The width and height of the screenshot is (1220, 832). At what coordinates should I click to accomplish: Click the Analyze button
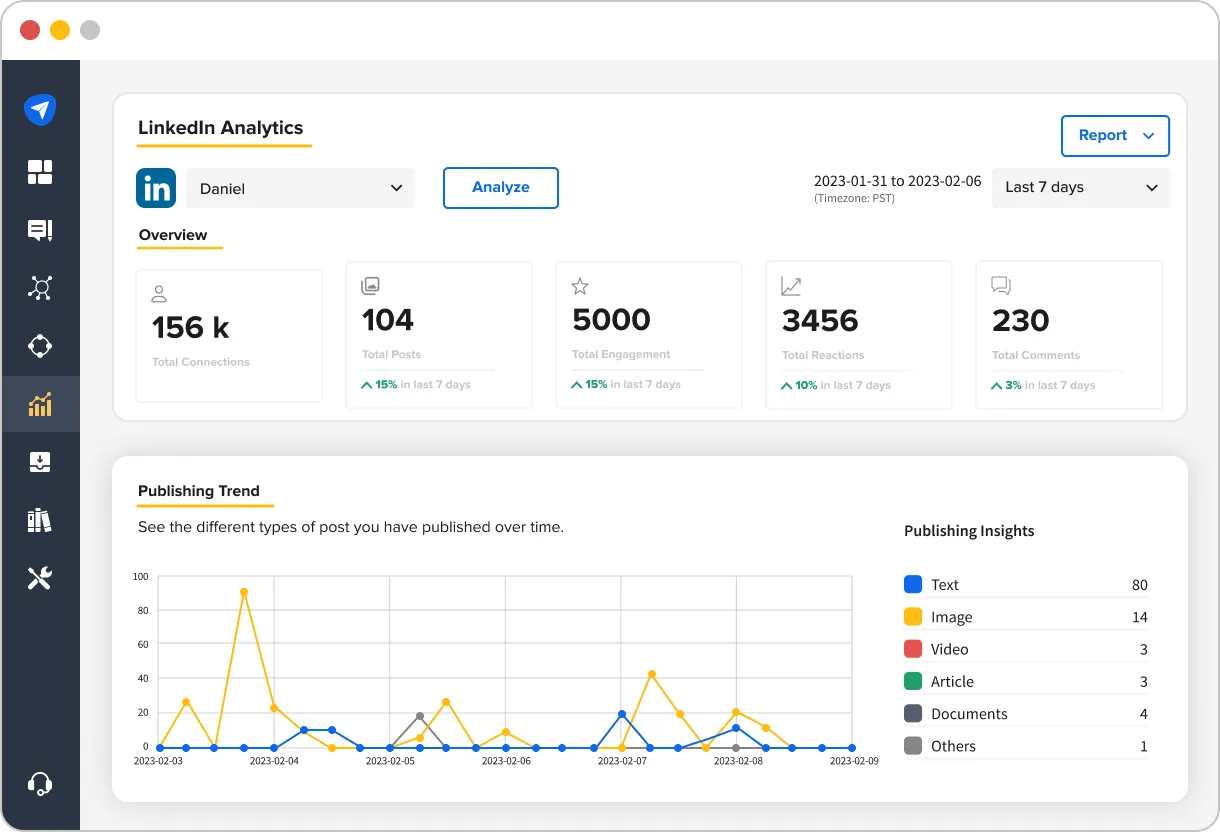(x=500, y=187)
